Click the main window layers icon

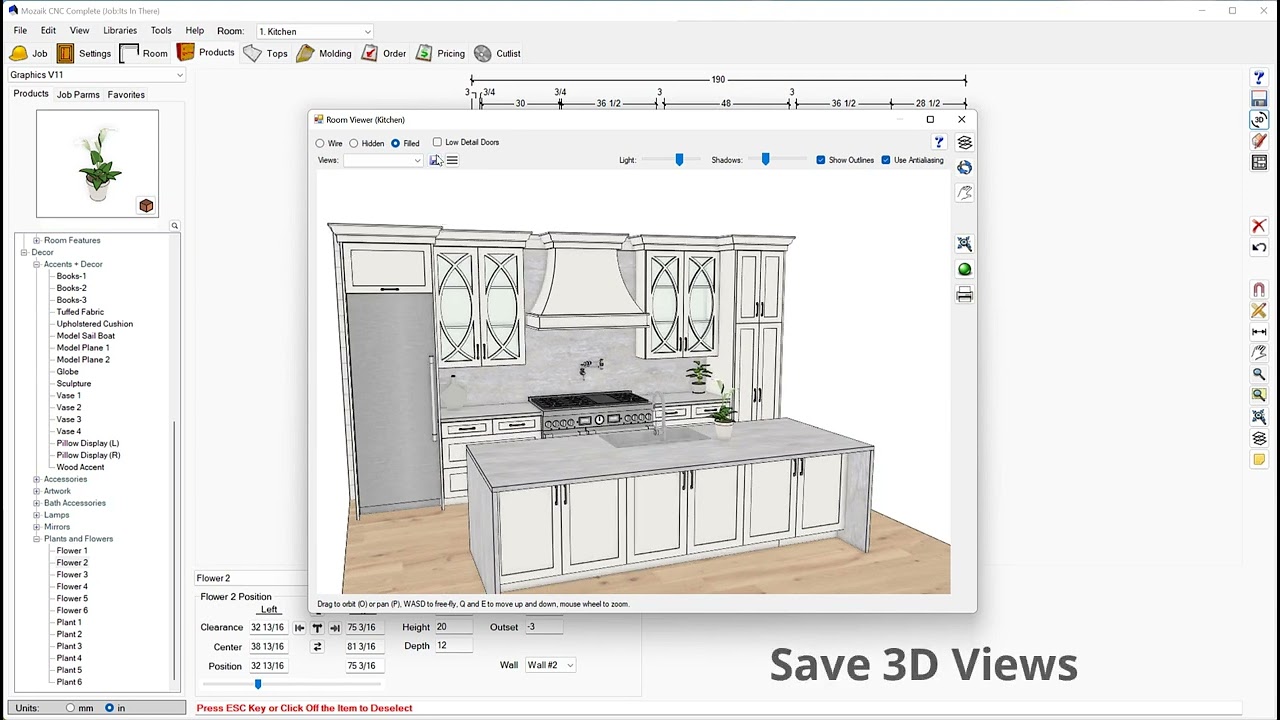coord(1259,439)
